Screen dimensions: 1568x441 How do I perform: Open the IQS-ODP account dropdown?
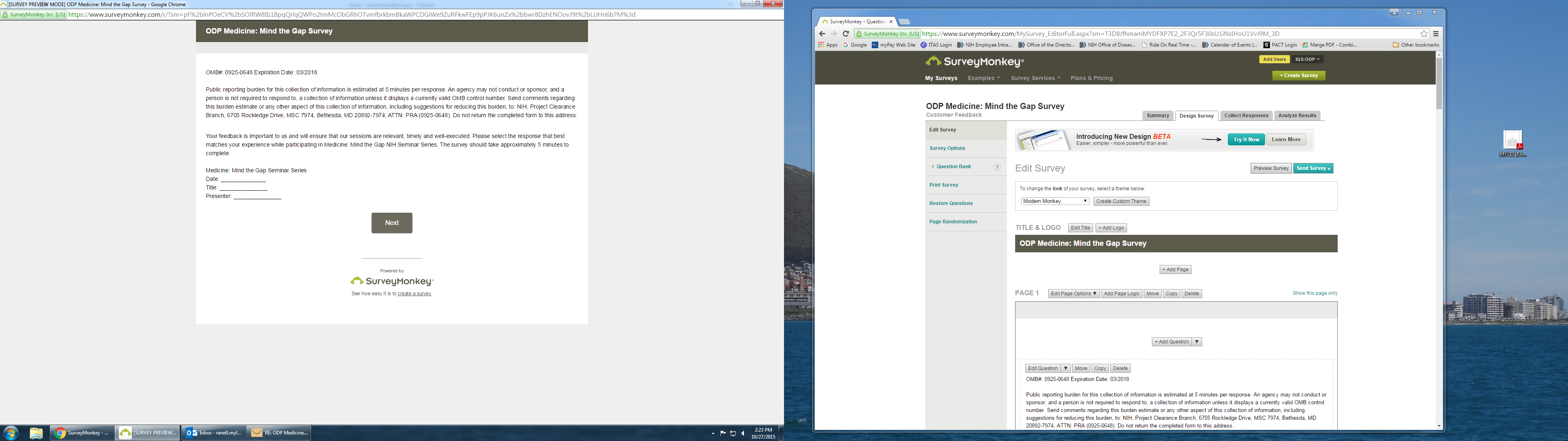click(1307, 60)
